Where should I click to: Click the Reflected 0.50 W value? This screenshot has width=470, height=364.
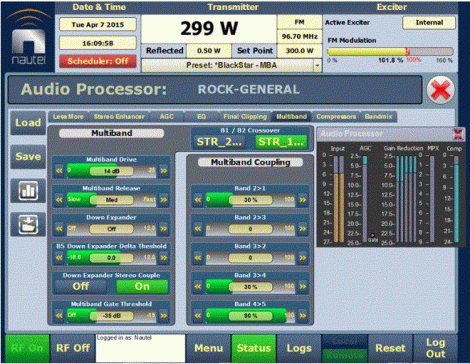[x=209, y=51]
